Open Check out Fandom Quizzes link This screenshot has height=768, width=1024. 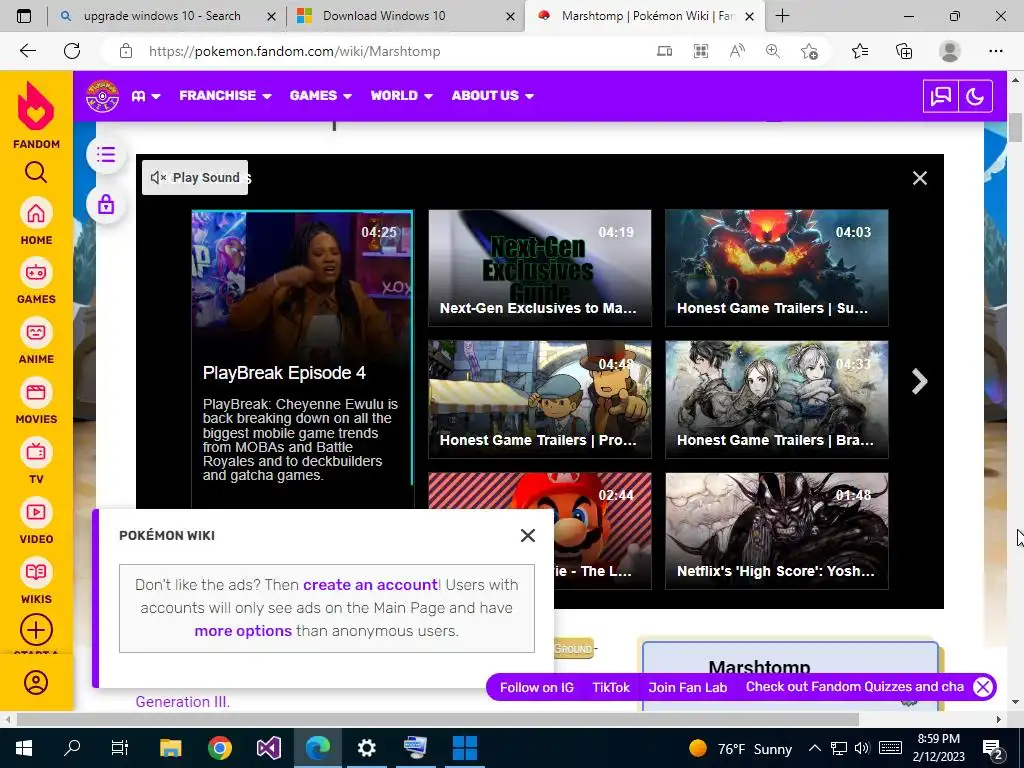pyautogui.click(x=855, y=686)
